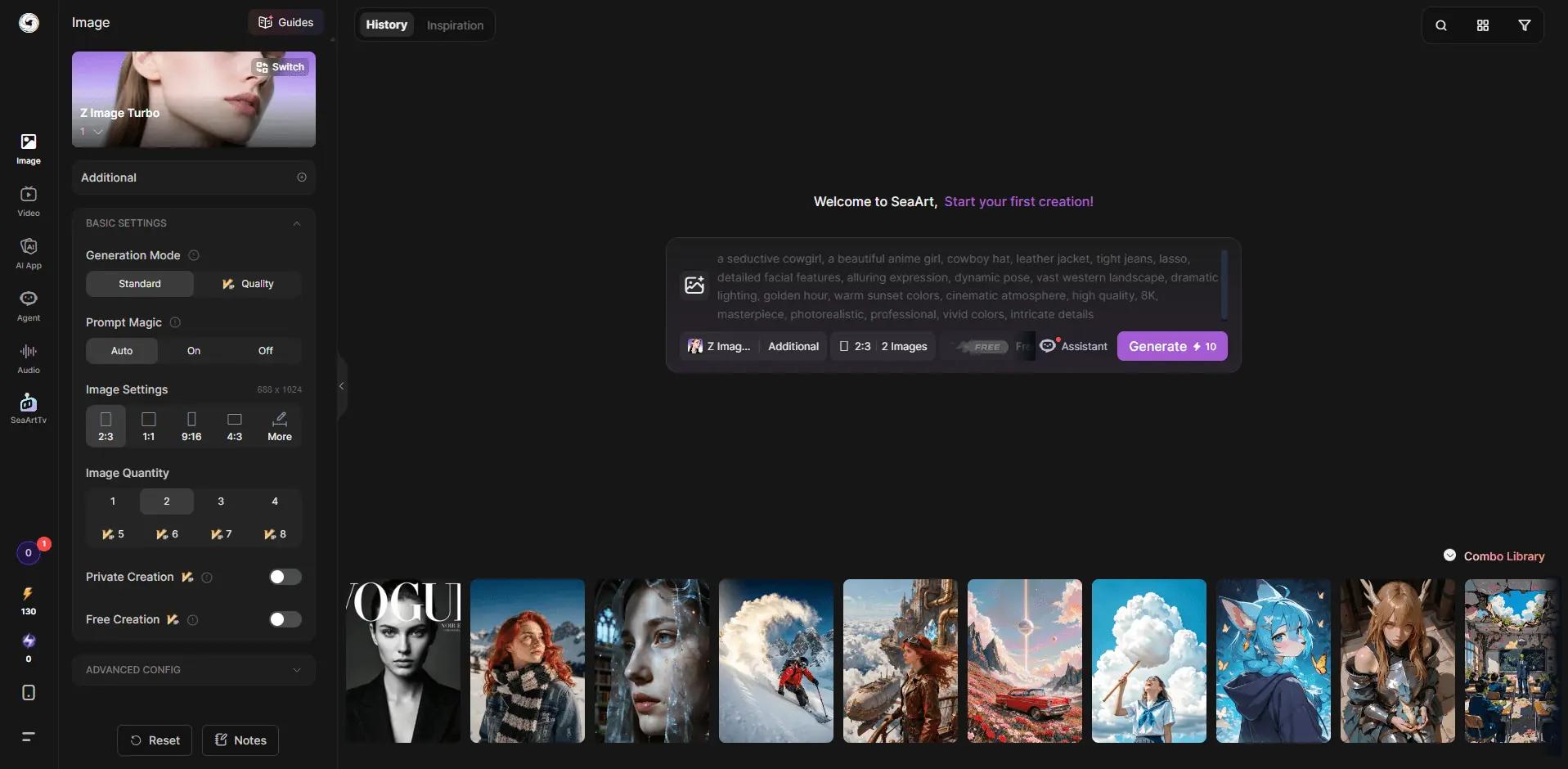
Task: Select 2:3 aspect ratio
Action: tap(106, 426)
